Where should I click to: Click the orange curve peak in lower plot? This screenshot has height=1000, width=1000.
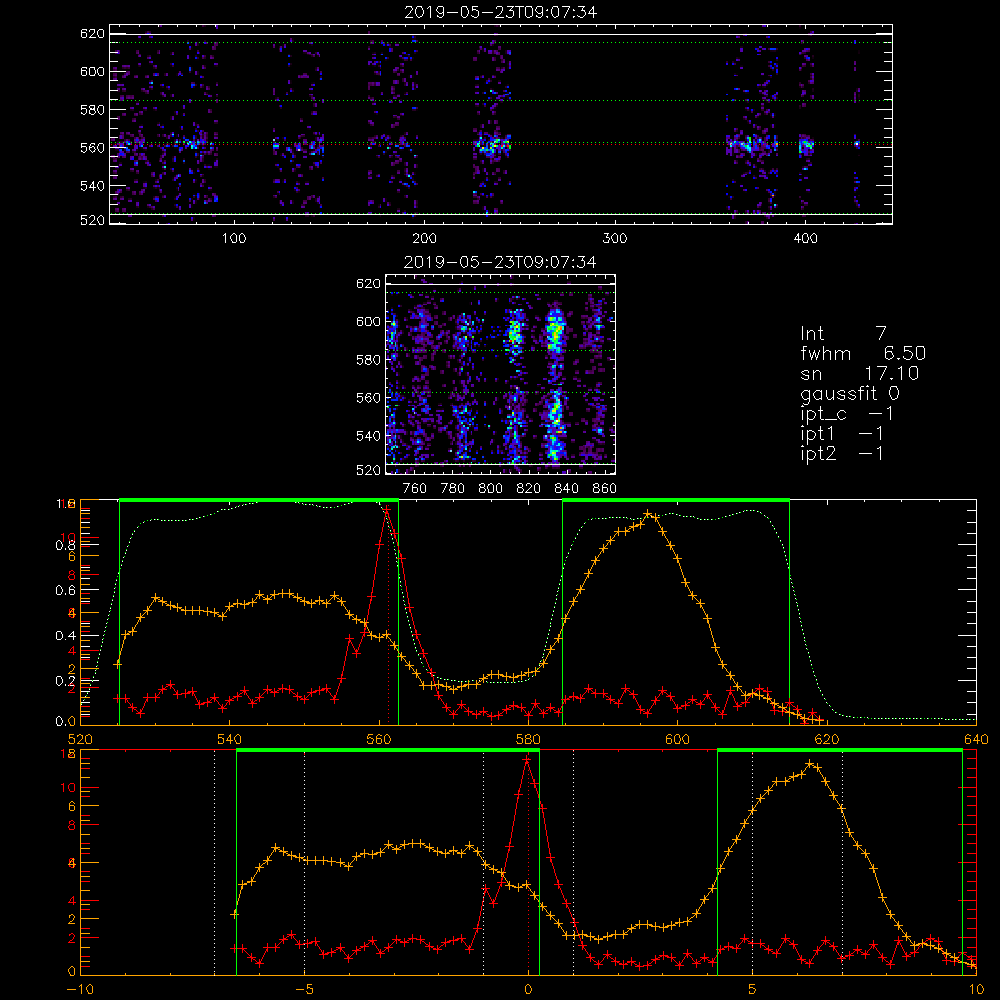[x=809, y=763]
